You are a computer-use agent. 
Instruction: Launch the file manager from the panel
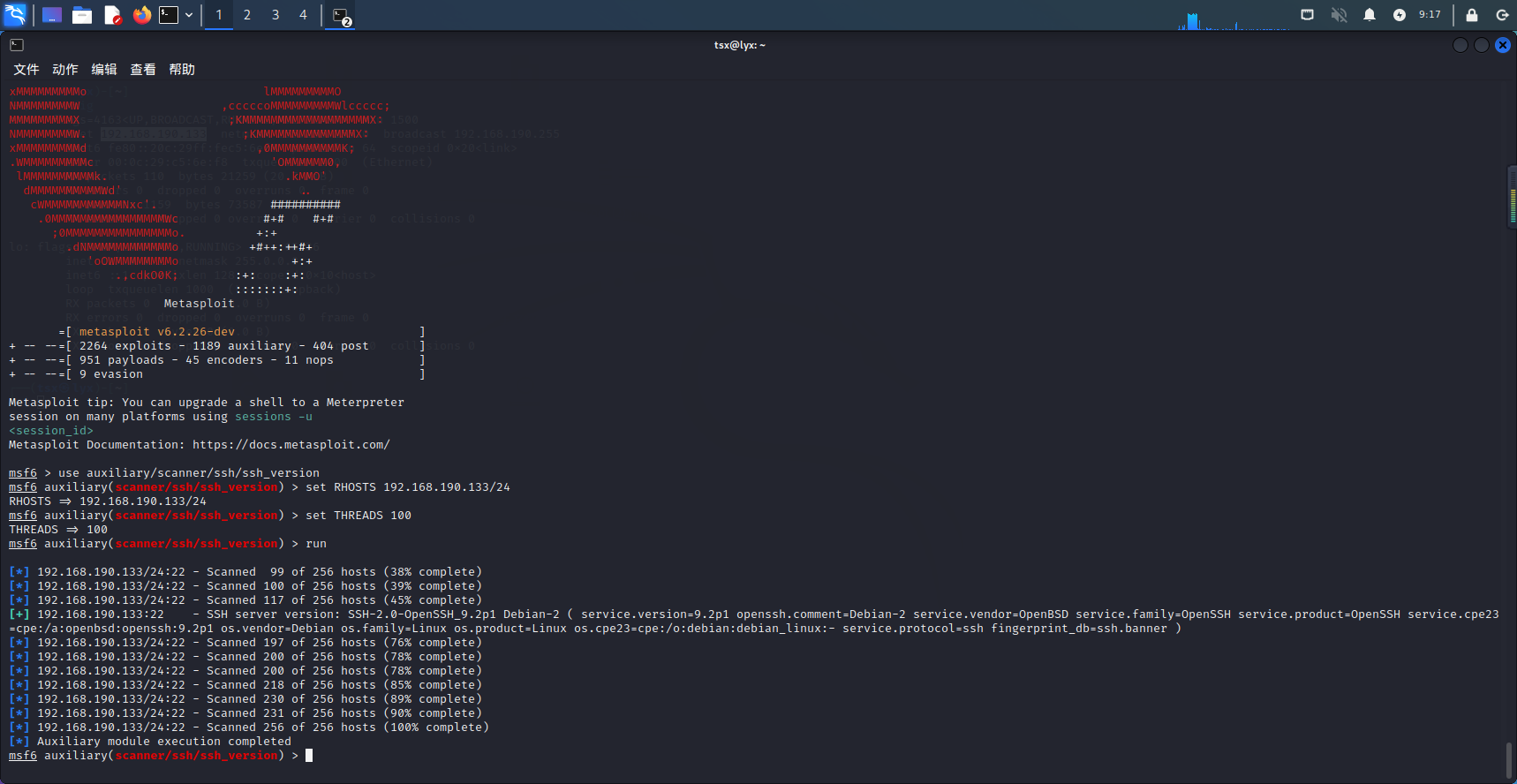click(82, 15)
